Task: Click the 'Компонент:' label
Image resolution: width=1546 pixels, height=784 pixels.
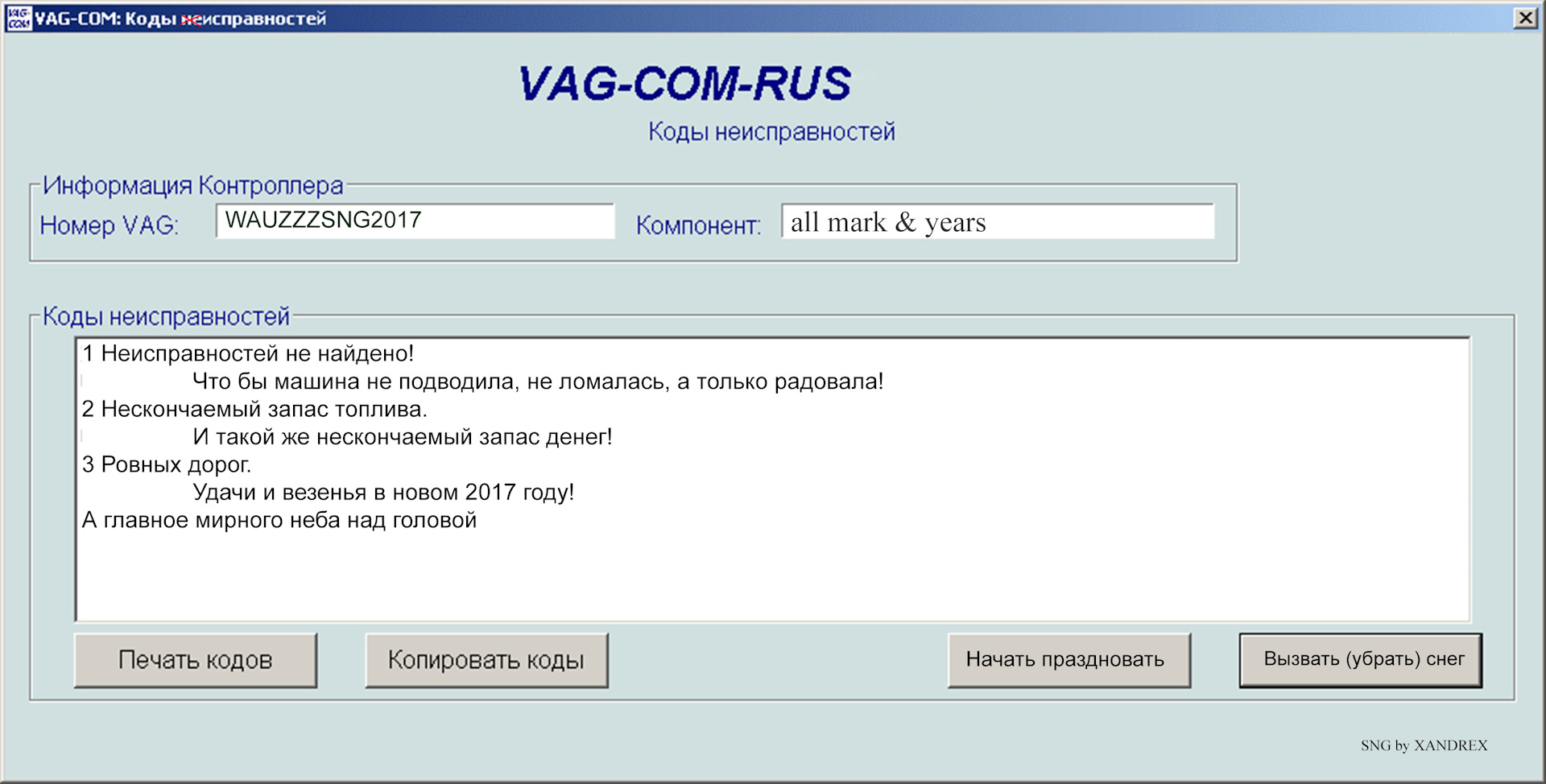Action: tap(698, 225)
